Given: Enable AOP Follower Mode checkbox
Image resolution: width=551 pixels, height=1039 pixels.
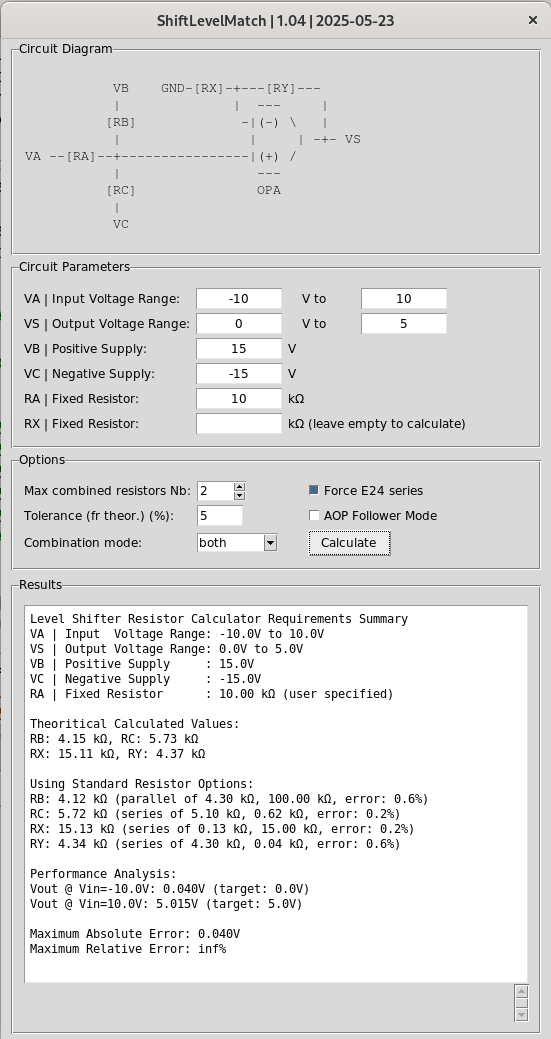Looking at the screenshot, I should click(x=314, y=516).
